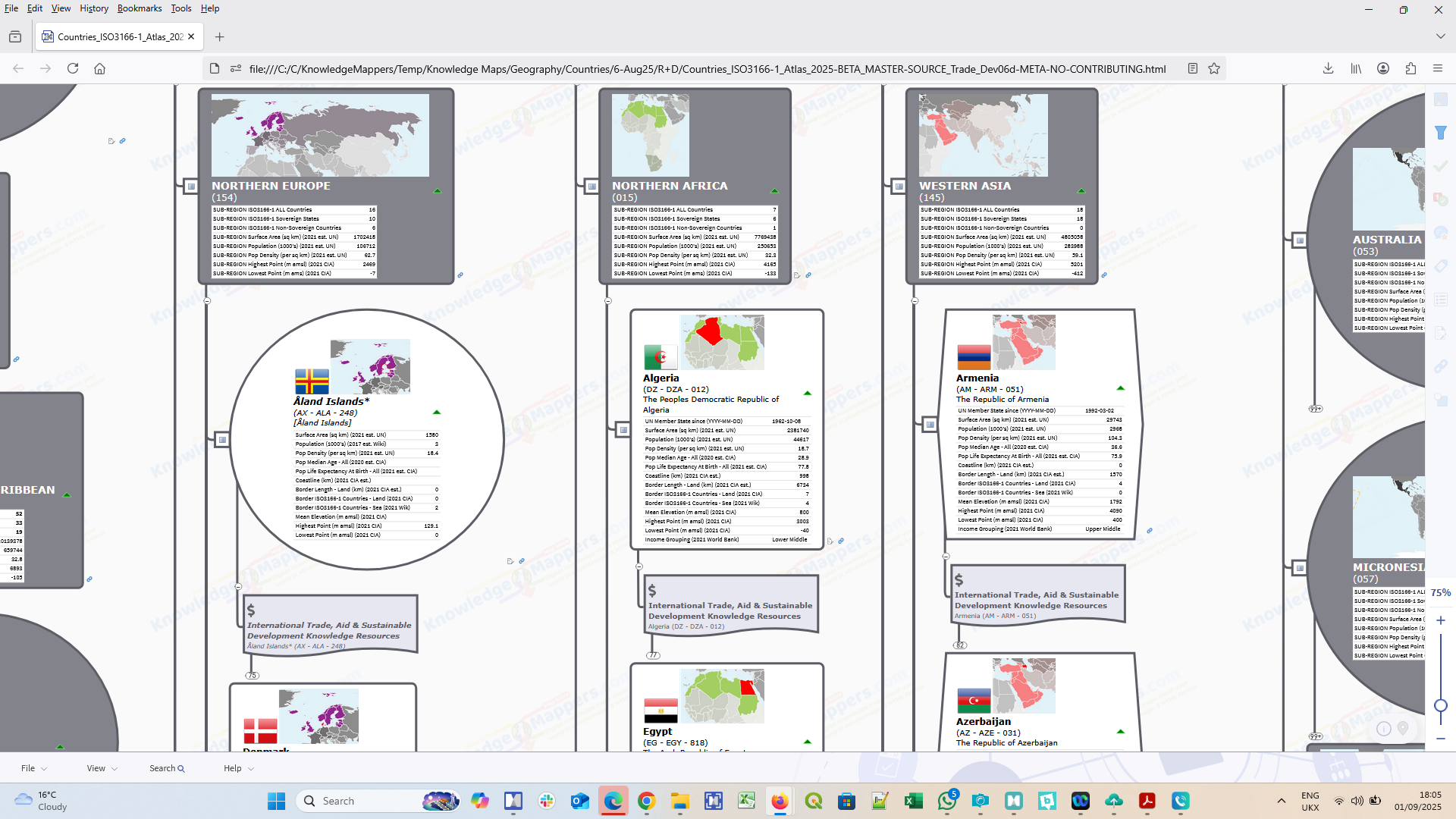The height and width of the screenshot is (819, 1456).
Task: Expand the bottom Help dropdown
Action: (x=238, y=768)
